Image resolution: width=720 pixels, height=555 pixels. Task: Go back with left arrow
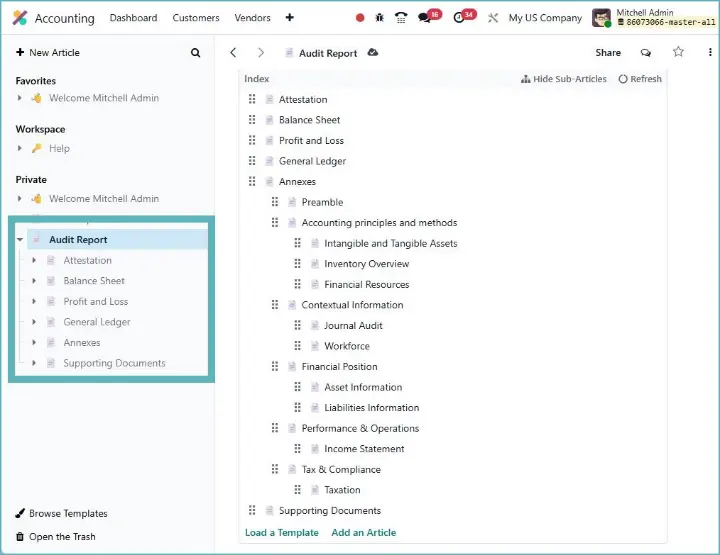[233, 53]
